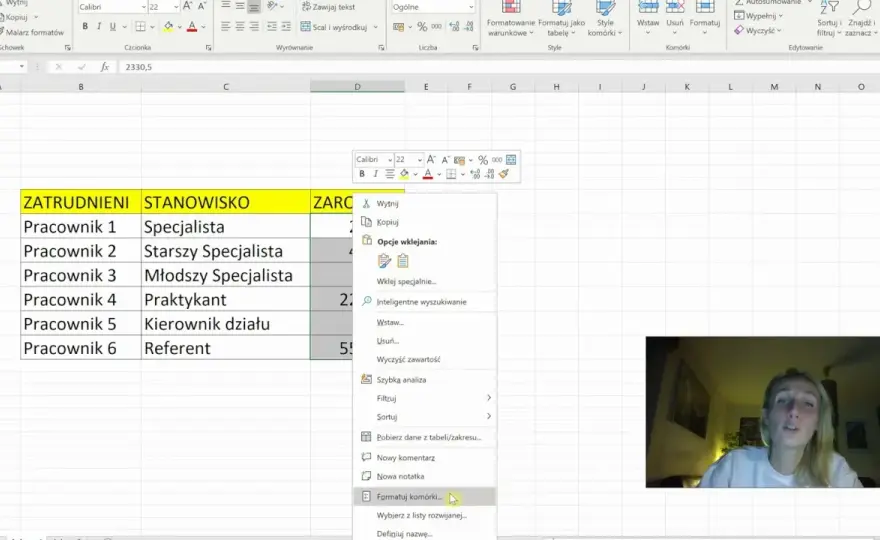Click ribbon increase font size icon
This screenshot has width=880, height=540.
pyautogui.click(x=187, y=6)
